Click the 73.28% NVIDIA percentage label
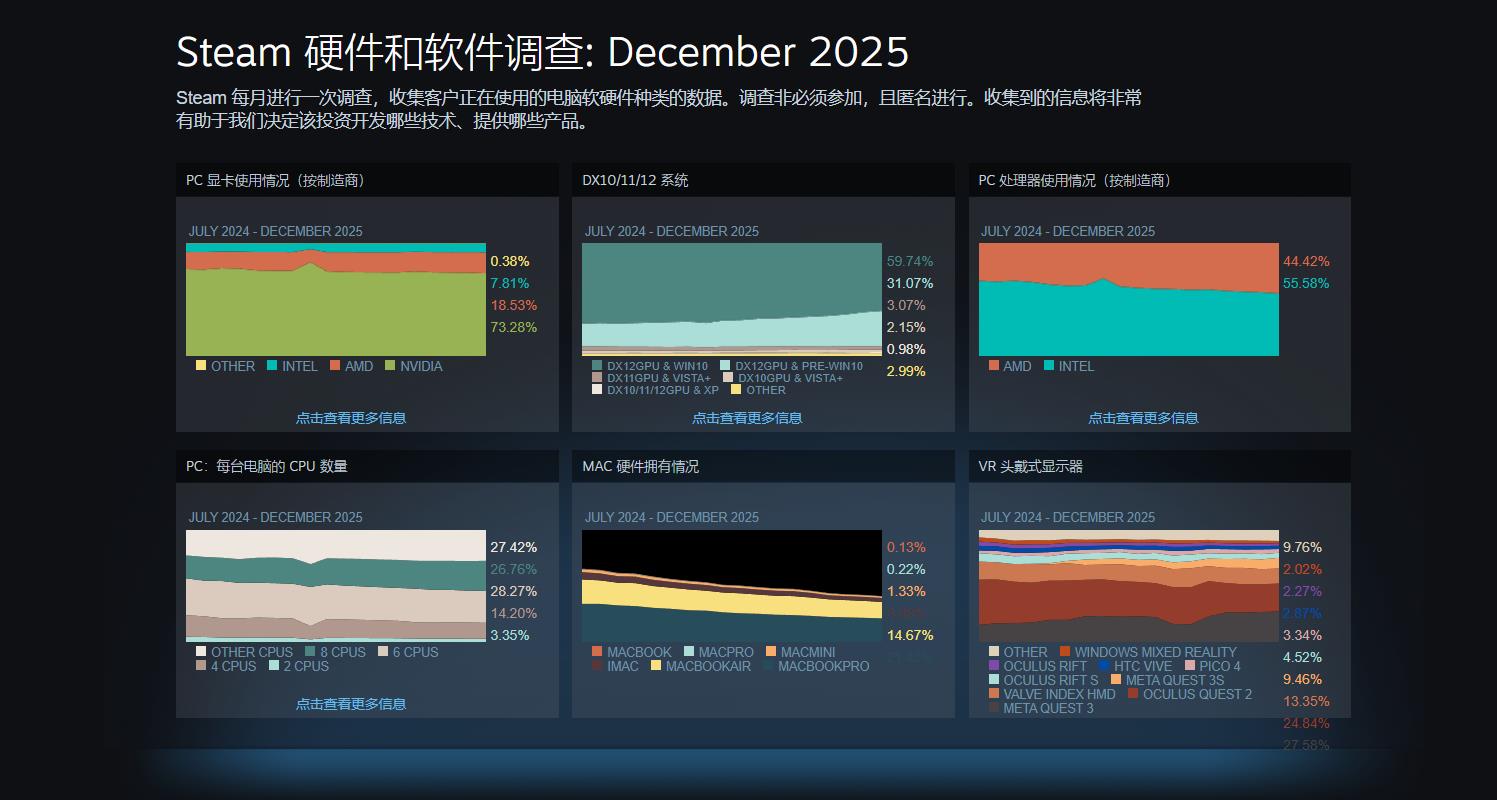Viewport: 1497px width, 800px height. (x=513, y=327)
